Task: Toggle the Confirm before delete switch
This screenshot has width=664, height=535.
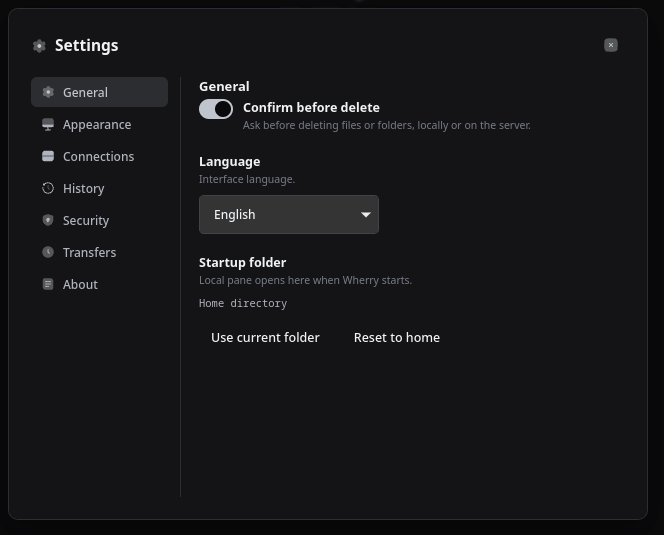Action: tap(216, 109)
